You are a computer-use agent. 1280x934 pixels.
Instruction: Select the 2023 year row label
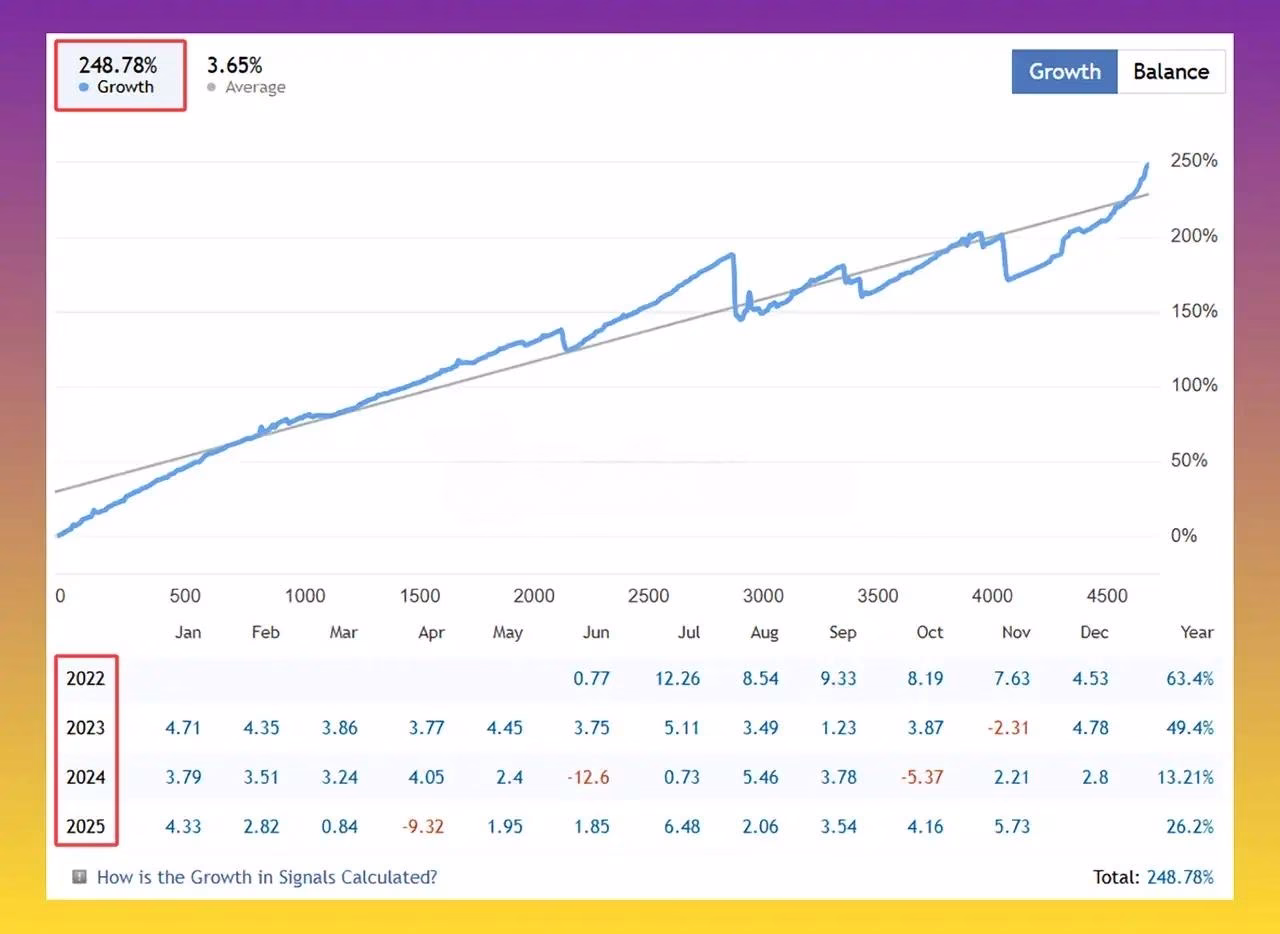pos(86,728)
